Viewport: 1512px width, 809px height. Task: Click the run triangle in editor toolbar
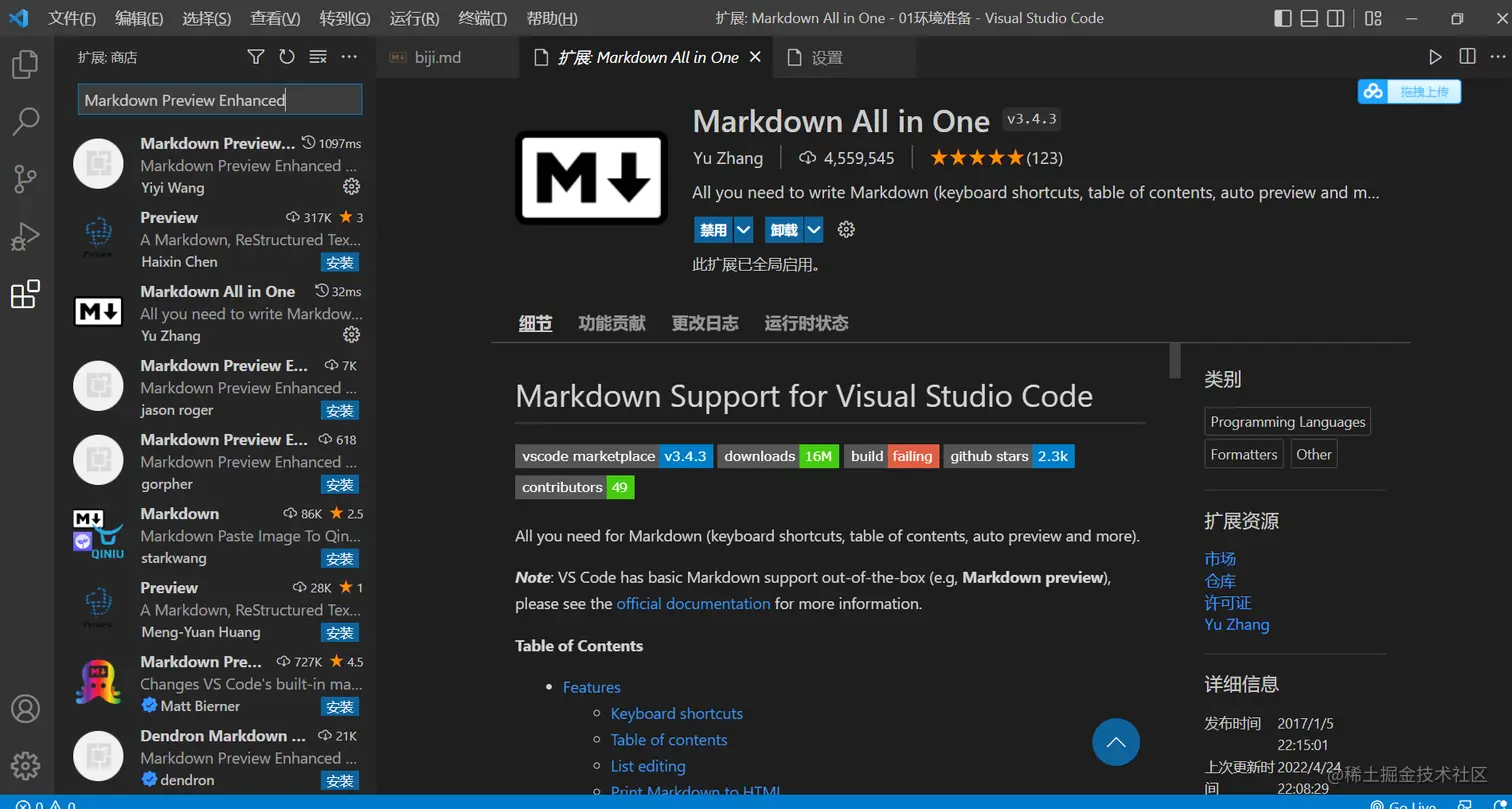tap(1435, 57)
